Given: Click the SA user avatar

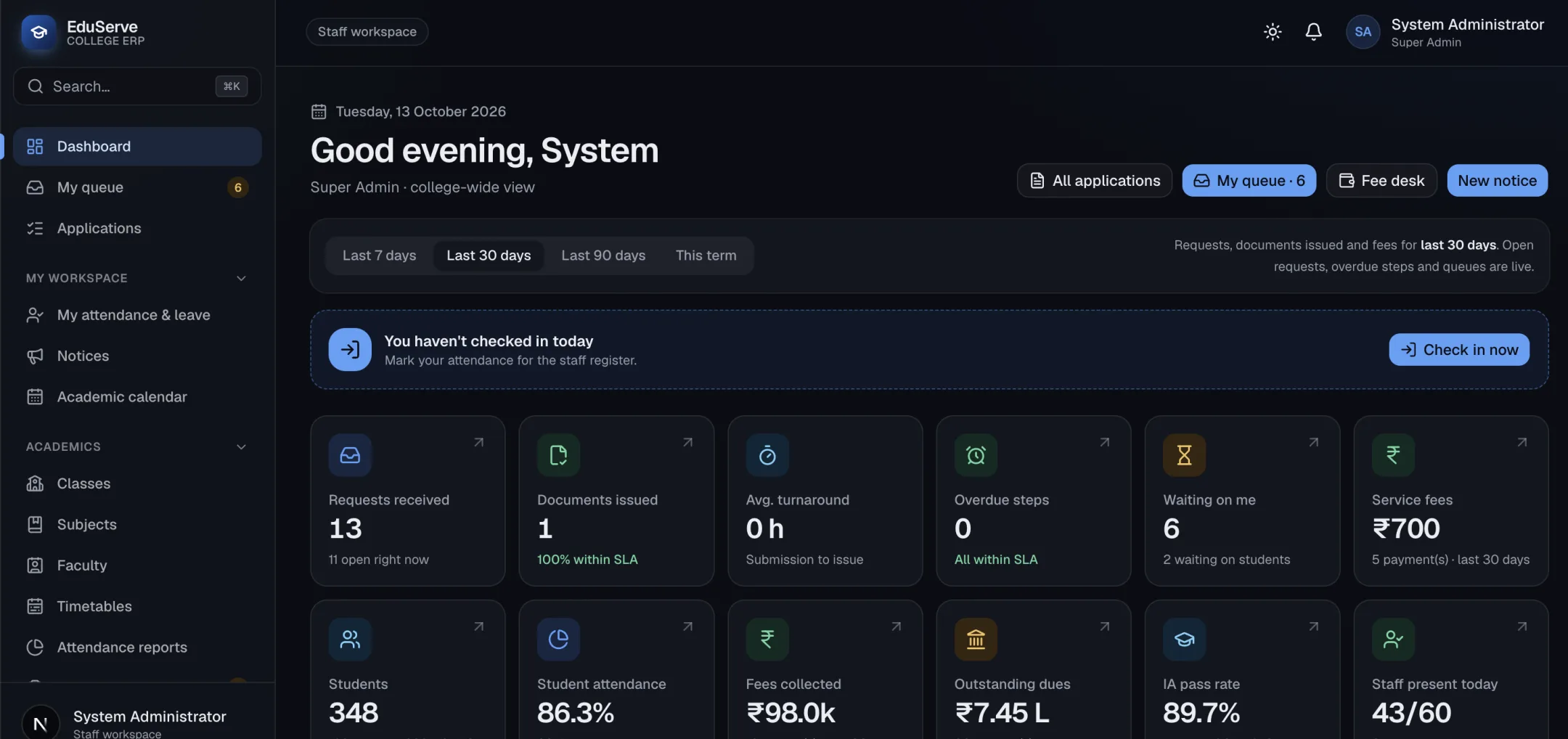Looking at the screenshot, I should pyautogui.click(x=1363, y=32).
